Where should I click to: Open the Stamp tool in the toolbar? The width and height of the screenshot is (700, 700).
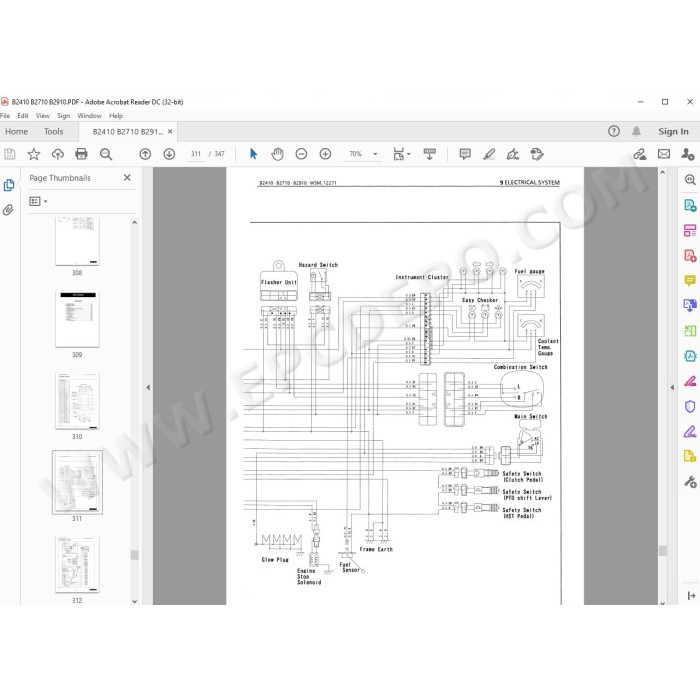point(537,154)
